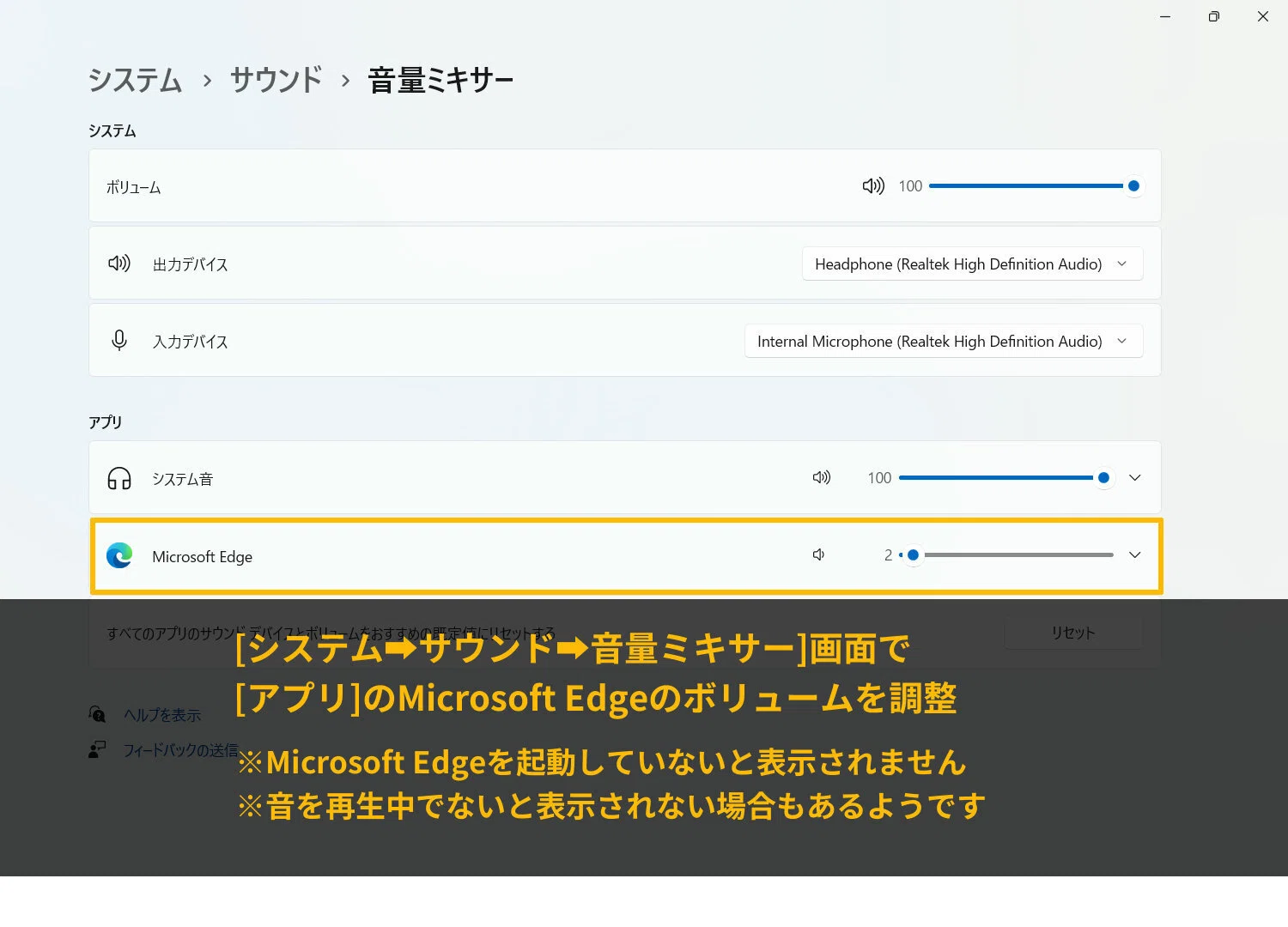Click the help icon beside ヘルプを表示

click(x=97, y=714)
